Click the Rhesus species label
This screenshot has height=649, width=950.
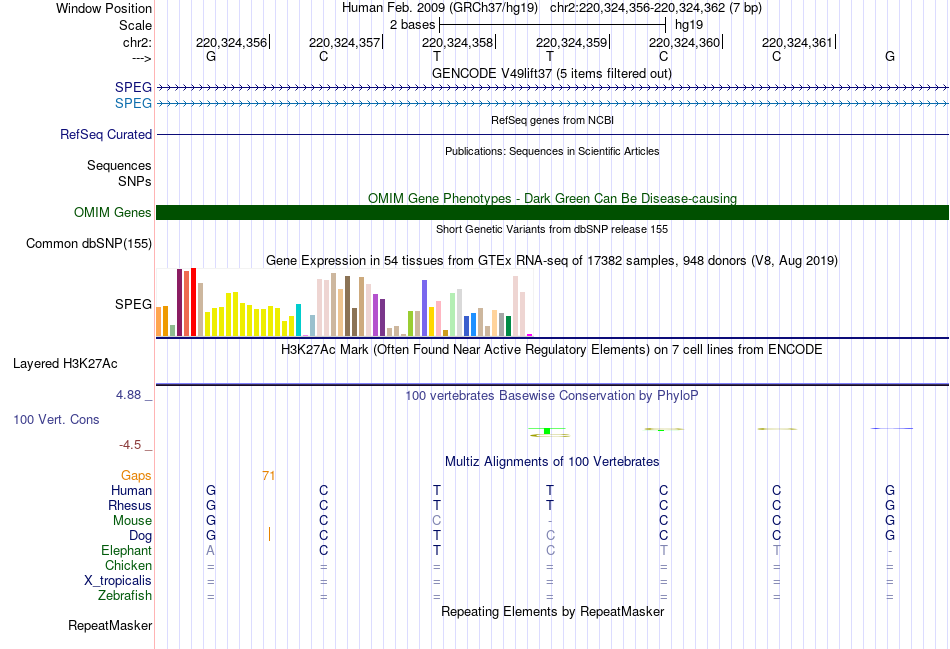pyautogui.click(x=130, y=505)
